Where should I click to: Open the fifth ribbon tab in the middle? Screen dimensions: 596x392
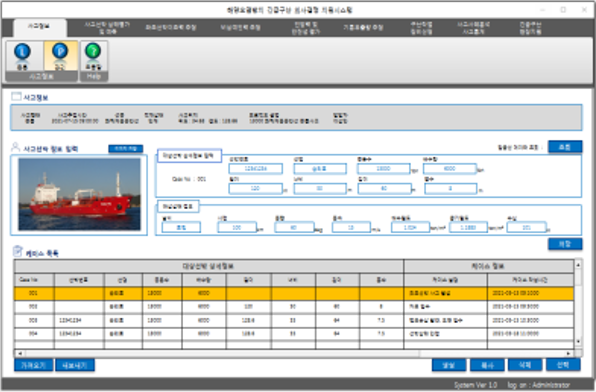(306, 28)
